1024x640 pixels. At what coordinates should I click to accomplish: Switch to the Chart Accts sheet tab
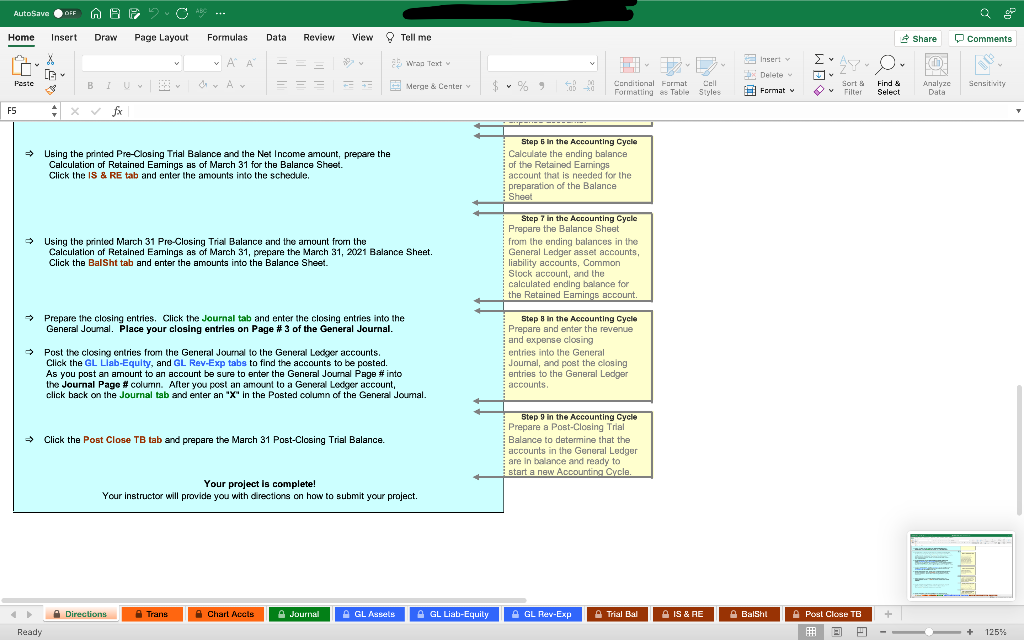pos(226,614)
